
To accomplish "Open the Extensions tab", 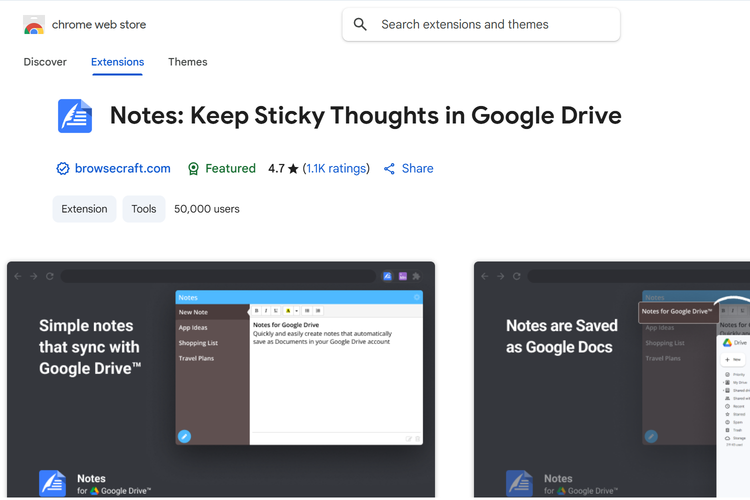I will [x=117, y=62].
